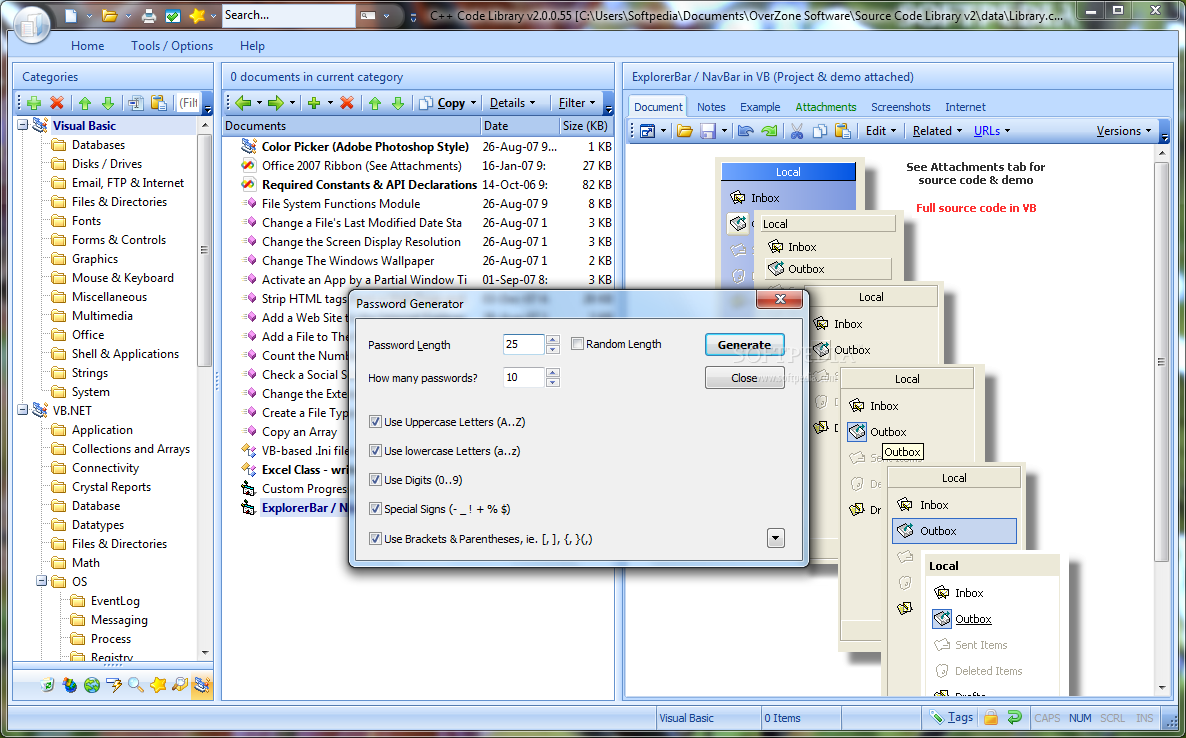Collapse the OS folder node

[x=42, y=581]
